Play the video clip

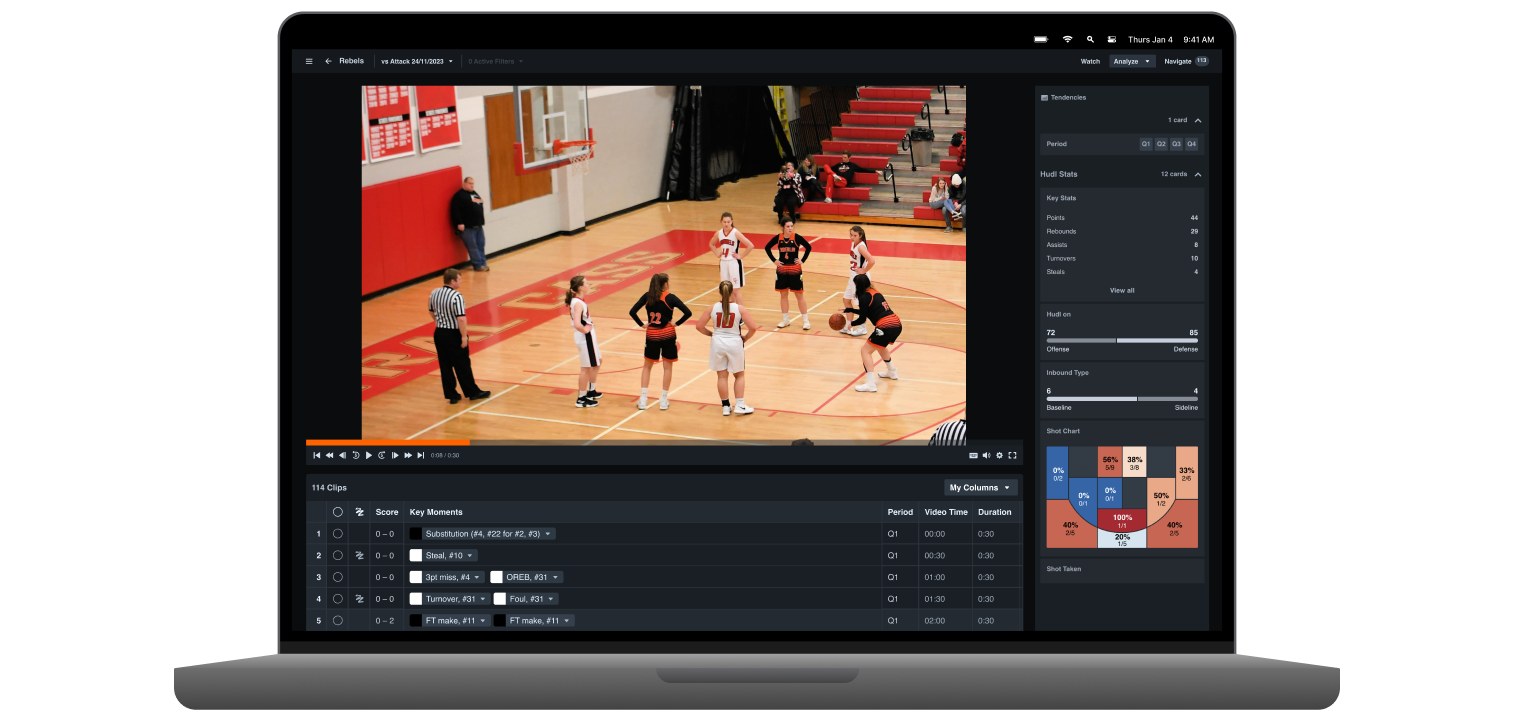368,455
